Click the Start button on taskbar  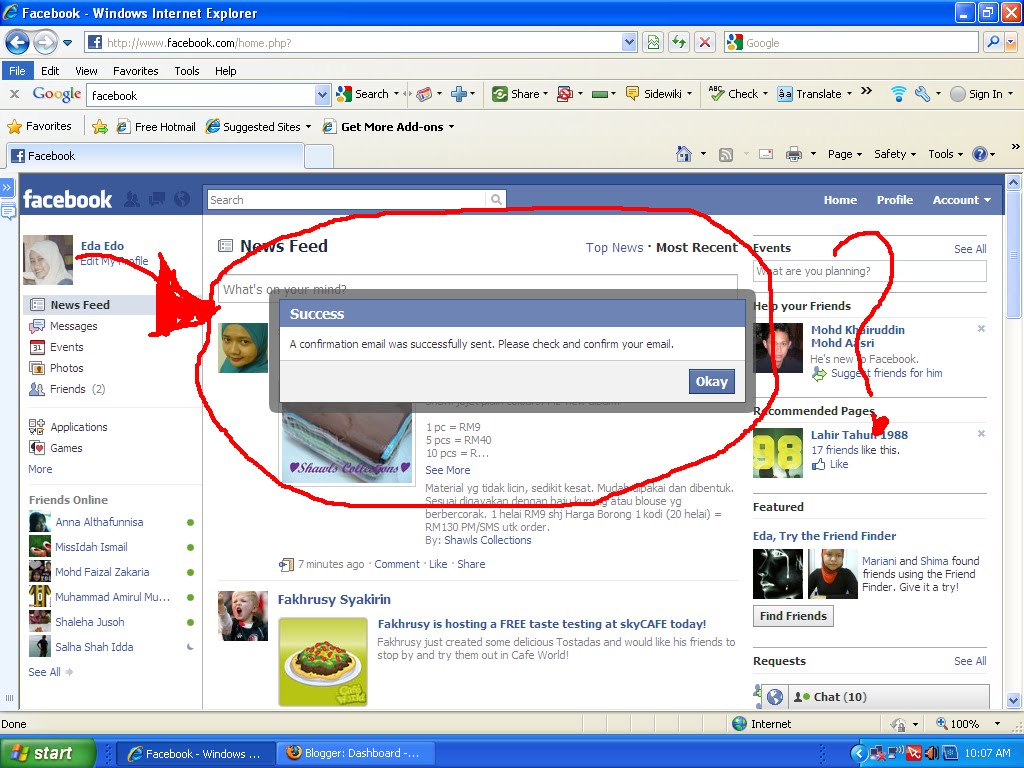tap(47, 753)
